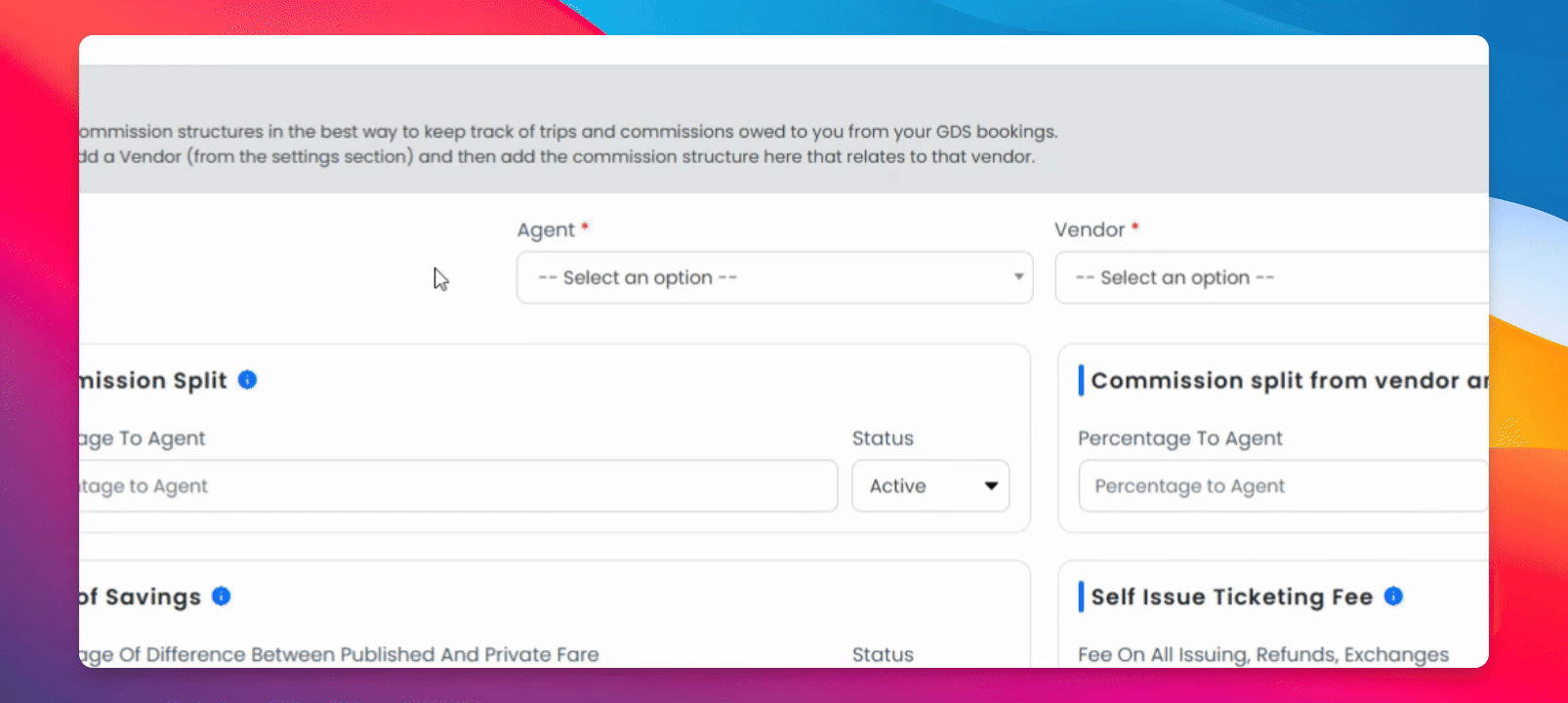
Task: Click the Difference Between Published And Private Fare label
Action: pos(339,654)
